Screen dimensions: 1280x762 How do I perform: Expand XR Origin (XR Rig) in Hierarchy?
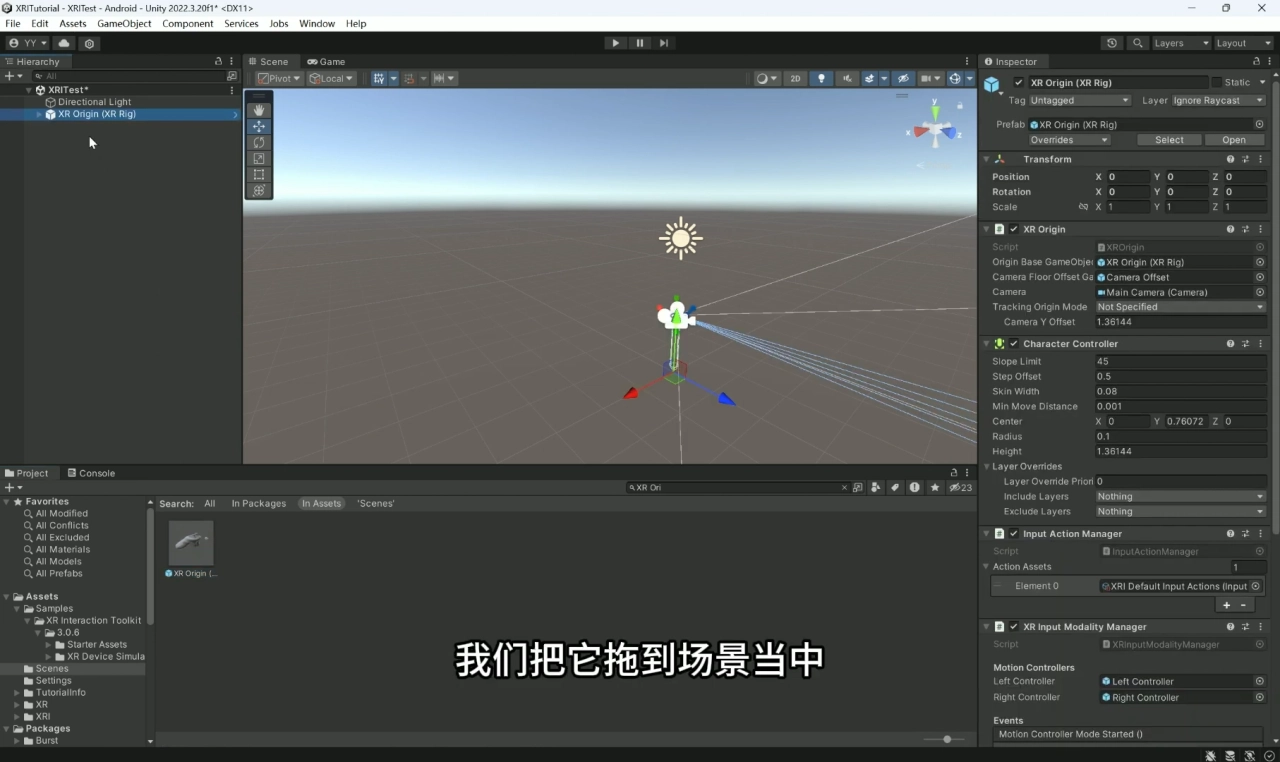pyautogui.click(x=39, y=114)
